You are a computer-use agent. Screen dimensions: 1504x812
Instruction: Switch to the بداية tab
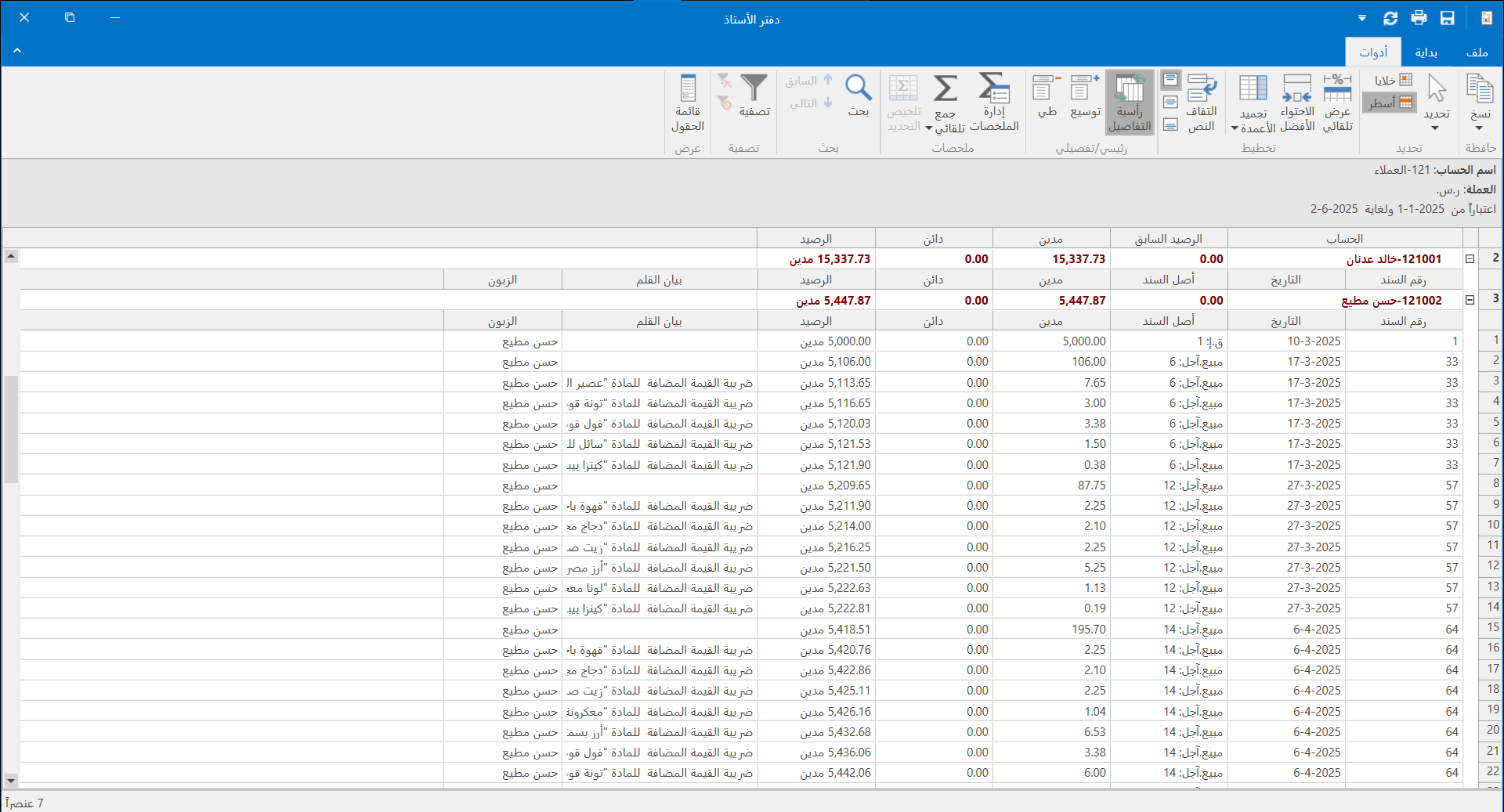[1426, 52]
